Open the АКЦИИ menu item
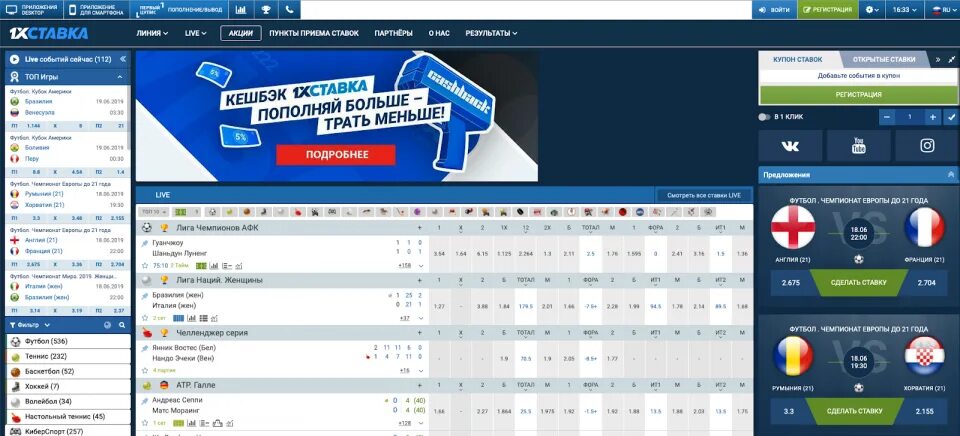The height and width of the screenshot is (436, 960). click(241, 33)
